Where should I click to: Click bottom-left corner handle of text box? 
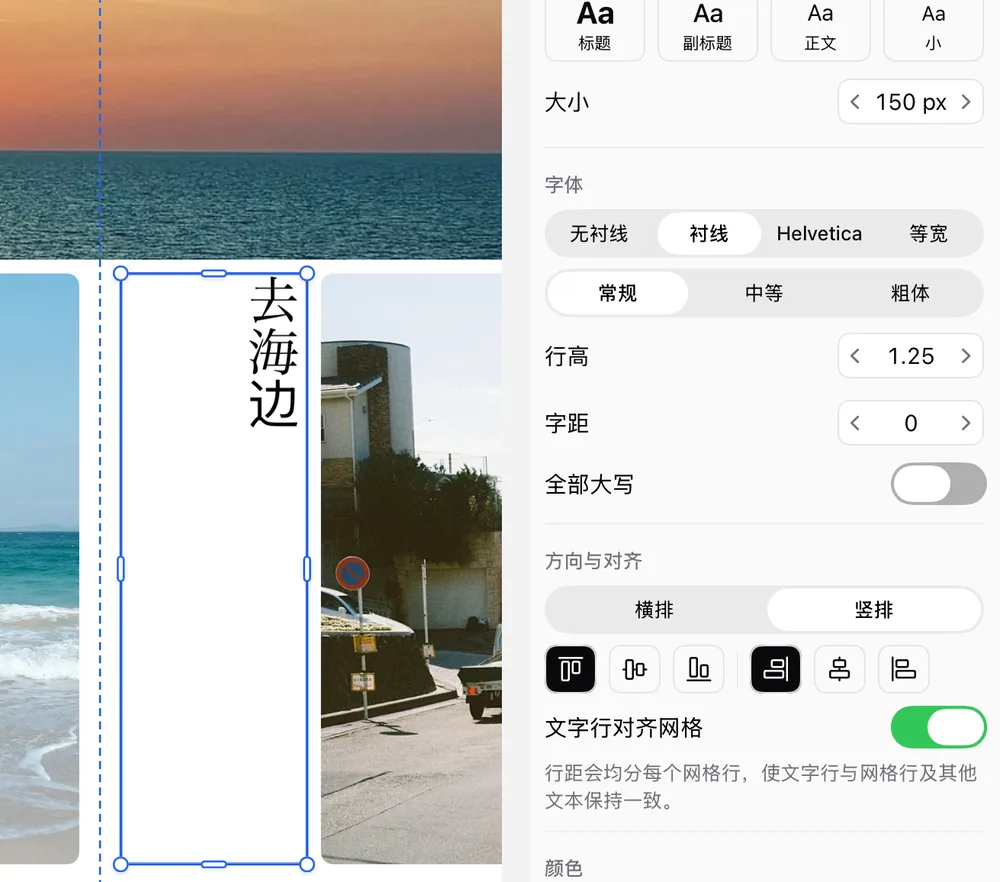(x=121, y=864)
